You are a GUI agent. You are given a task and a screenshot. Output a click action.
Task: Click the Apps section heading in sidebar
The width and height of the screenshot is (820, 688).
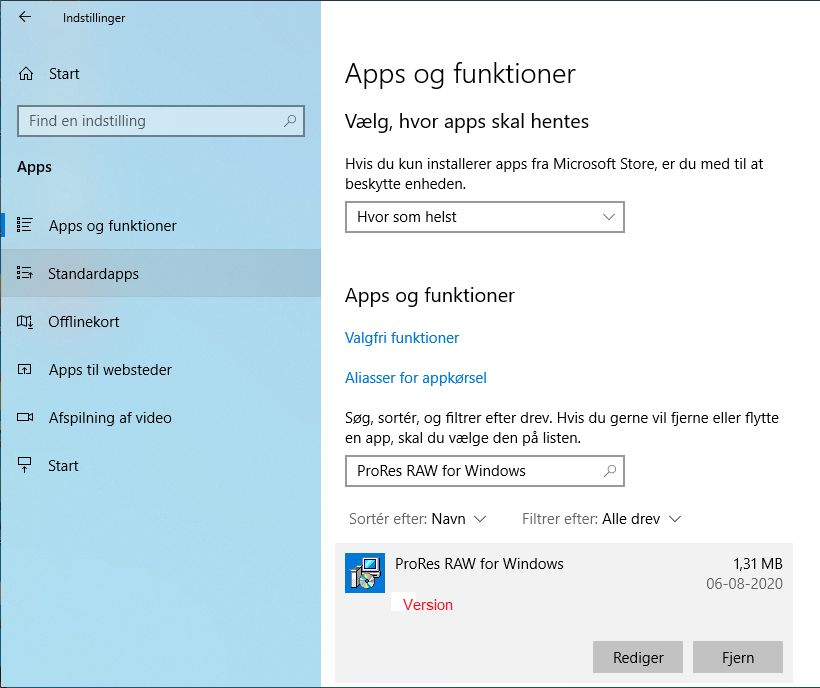click(x=34, y=167)
